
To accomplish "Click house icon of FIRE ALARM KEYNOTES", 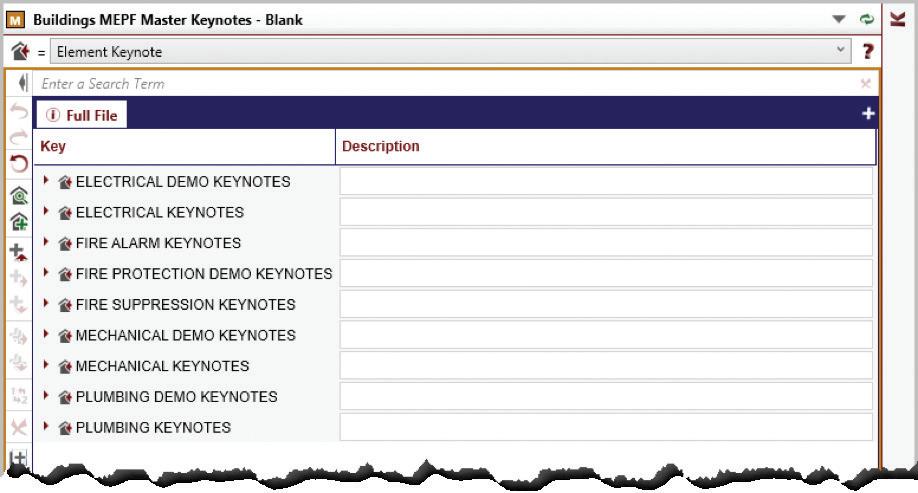I will [x=64, y=244].
